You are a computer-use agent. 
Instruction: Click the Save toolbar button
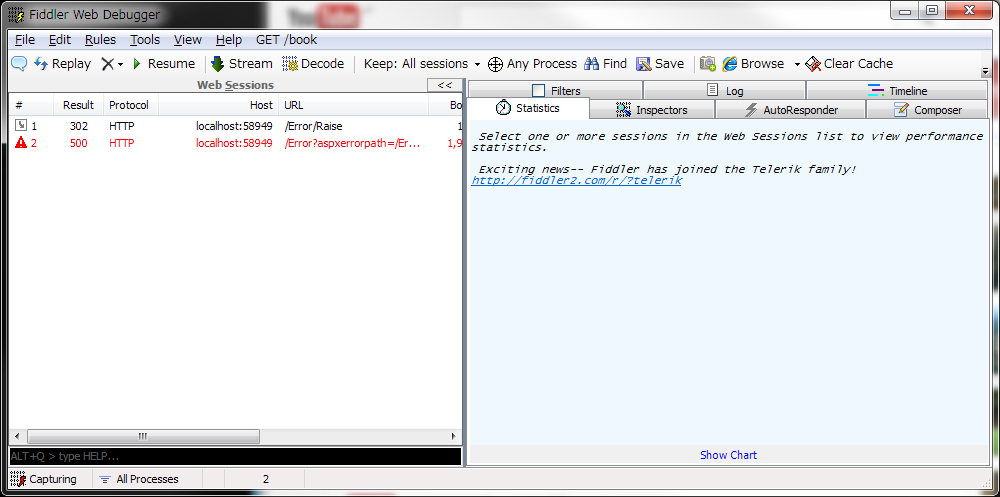[660, 64]
